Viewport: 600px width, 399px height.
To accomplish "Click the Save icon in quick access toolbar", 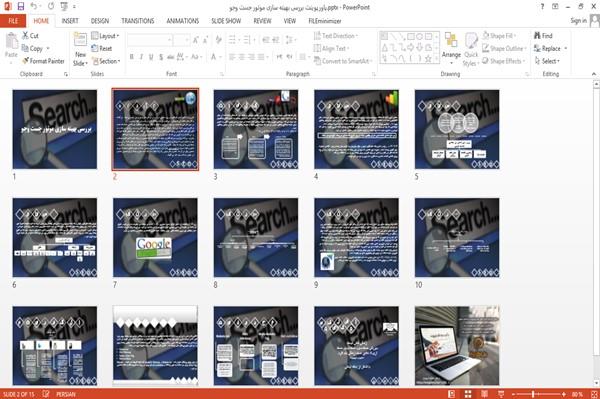I will pyautogui.click(x=21, y=7).
